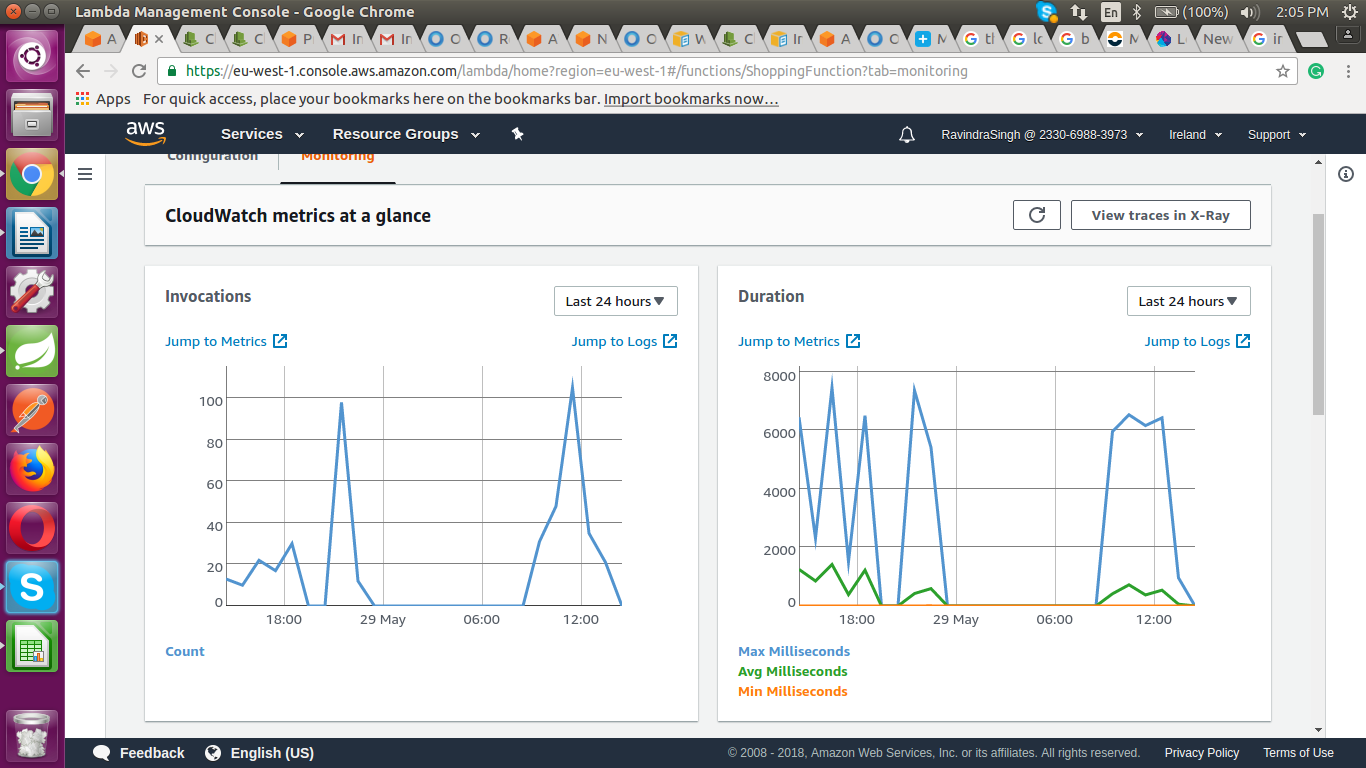Screen dimensions: 1366x768
Task: Open Duration Last 24 hours dropdown
Action: pyautogui.click(x=1188, y=301)
